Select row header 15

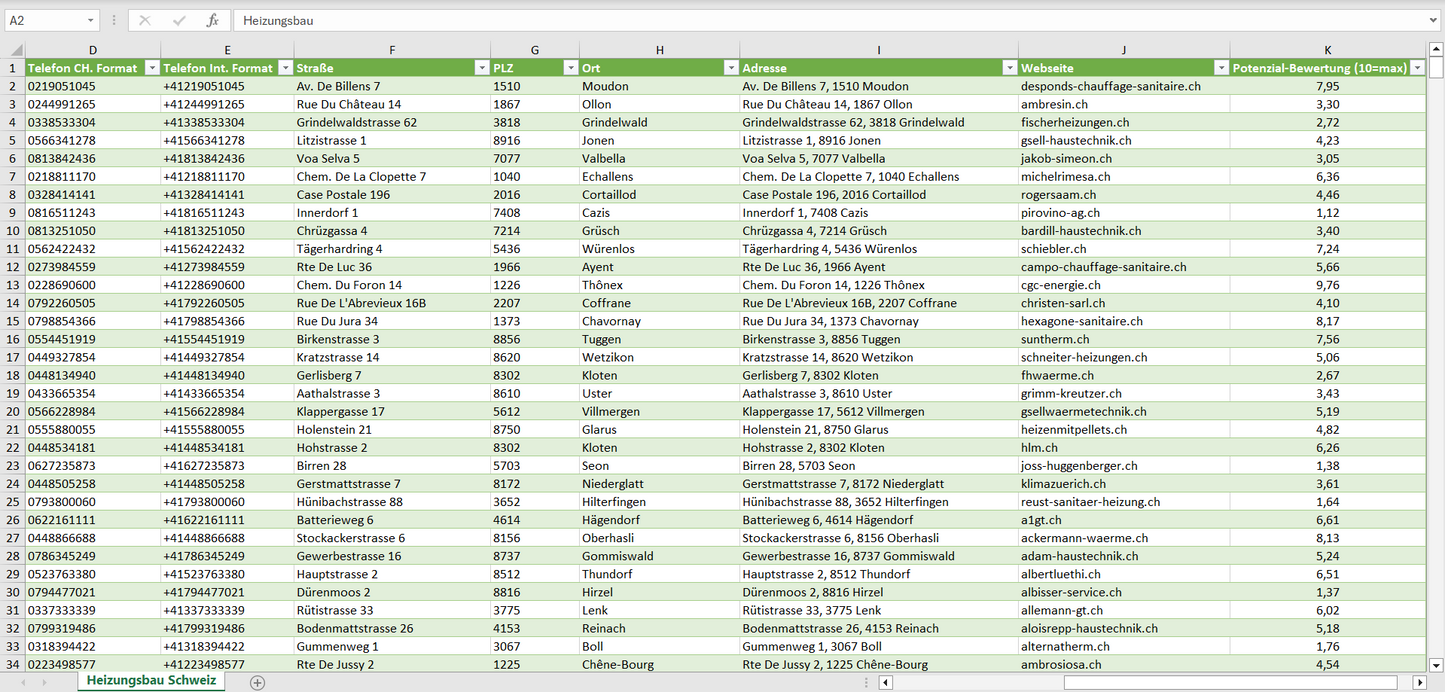click(12, 321)
